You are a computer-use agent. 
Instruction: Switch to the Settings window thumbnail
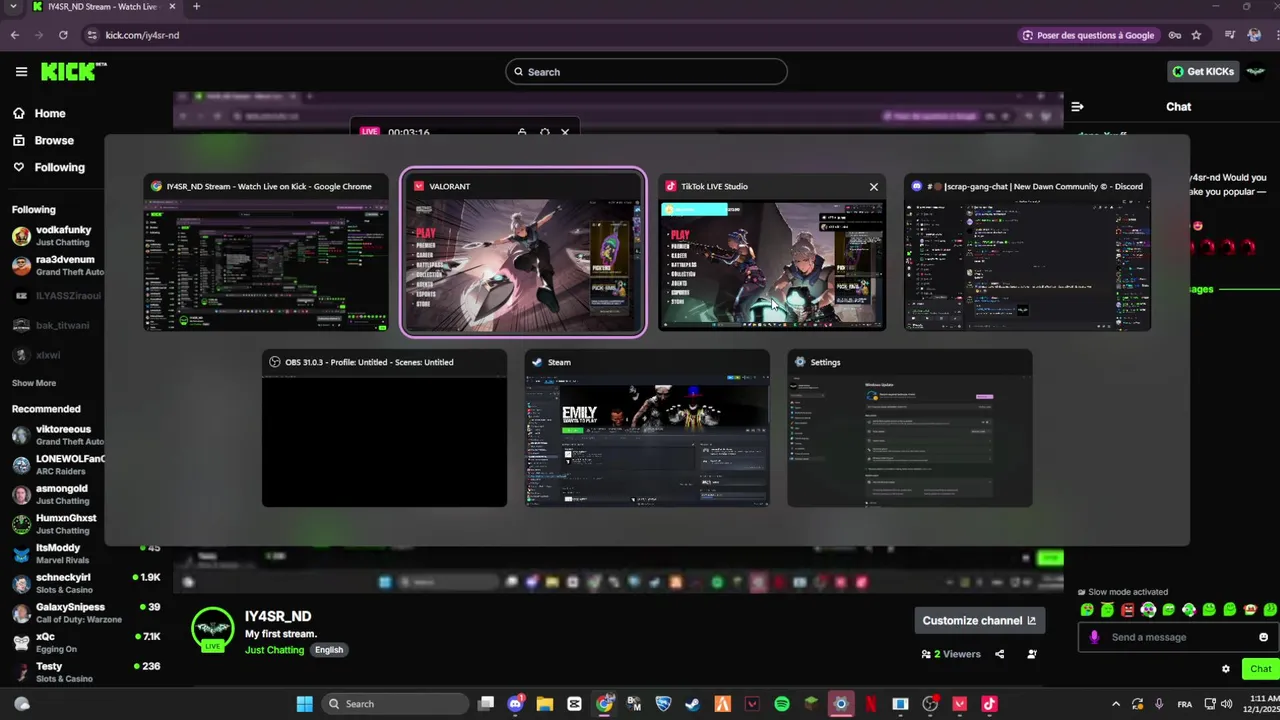[x=909, y=429]
